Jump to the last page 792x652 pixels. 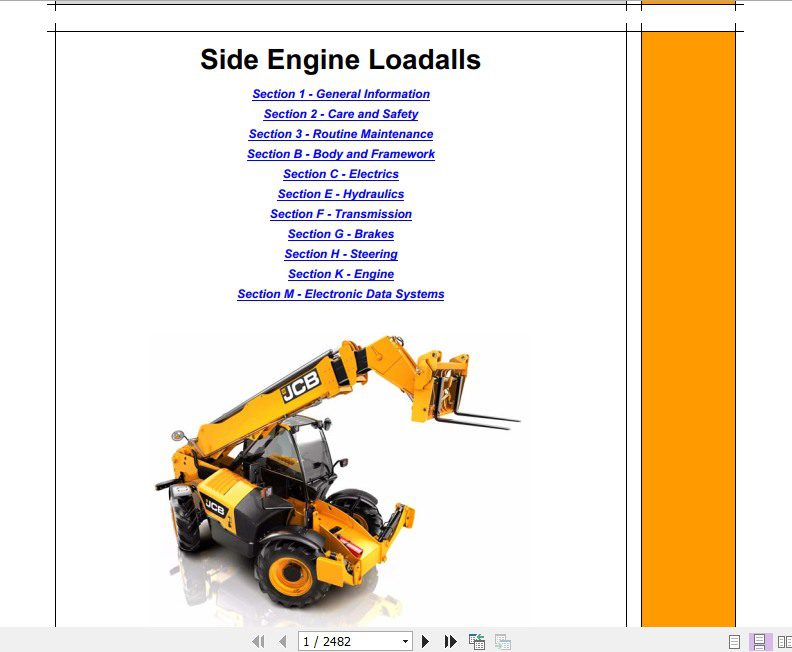coord(450,641)
